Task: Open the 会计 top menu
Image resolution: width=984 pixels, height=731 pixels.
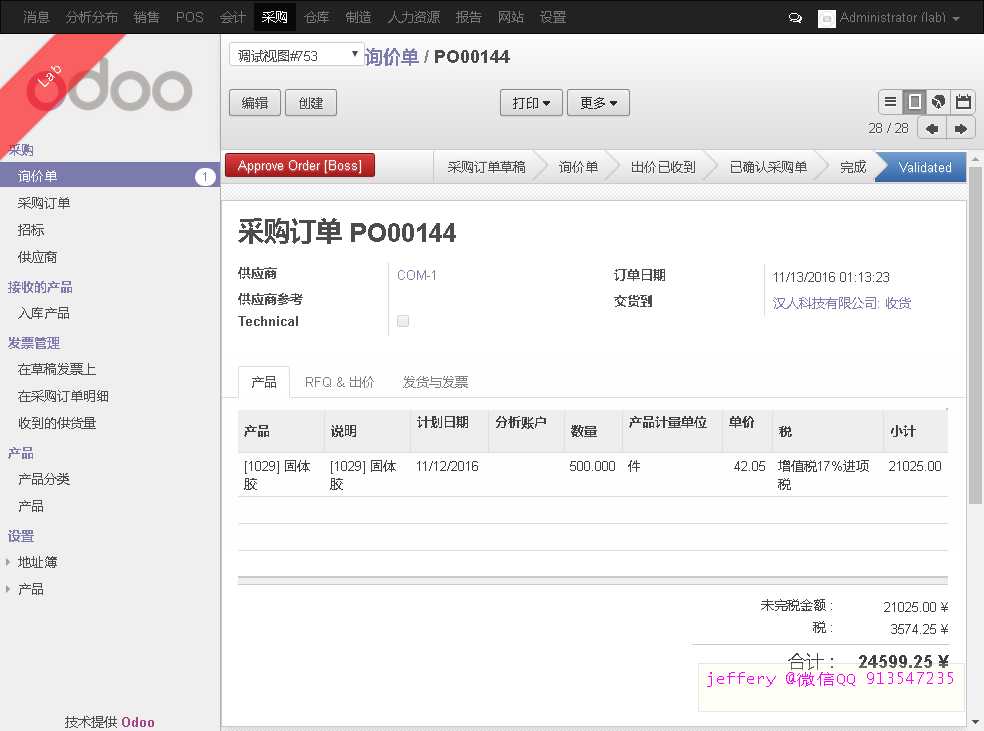Action: pos(232,17)
